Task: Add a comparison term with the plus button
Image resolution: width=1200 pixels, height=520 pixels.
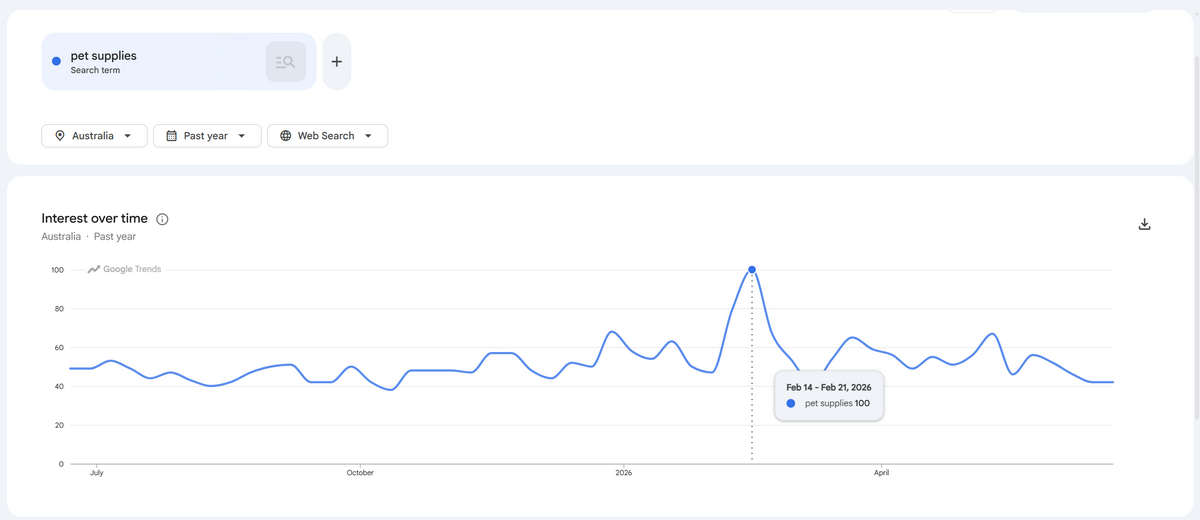Action: click(337, 62)
